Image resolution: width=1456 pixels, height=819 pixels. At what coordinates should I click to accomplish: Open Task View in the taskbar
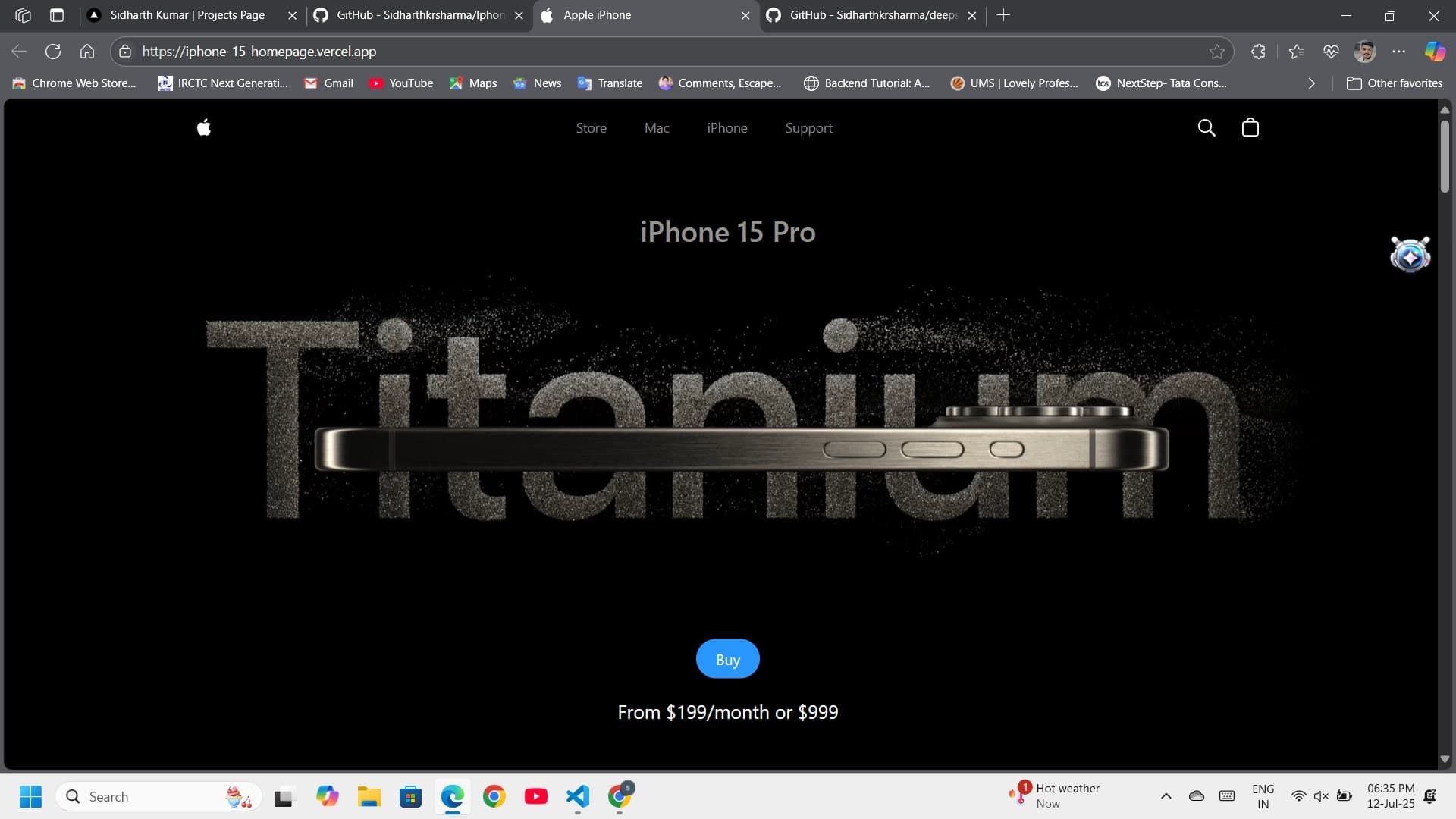tap(284, 797)
